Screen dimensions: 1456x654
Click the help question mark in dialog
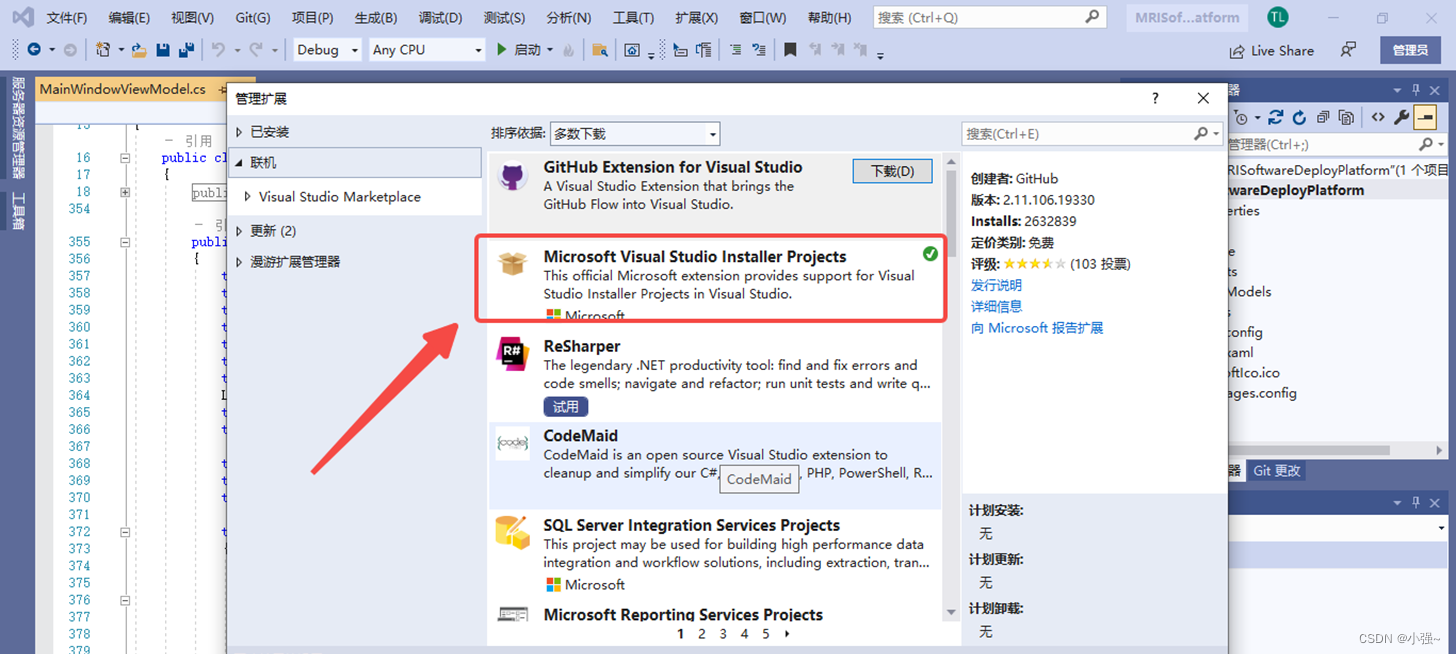click(1155, 98)
